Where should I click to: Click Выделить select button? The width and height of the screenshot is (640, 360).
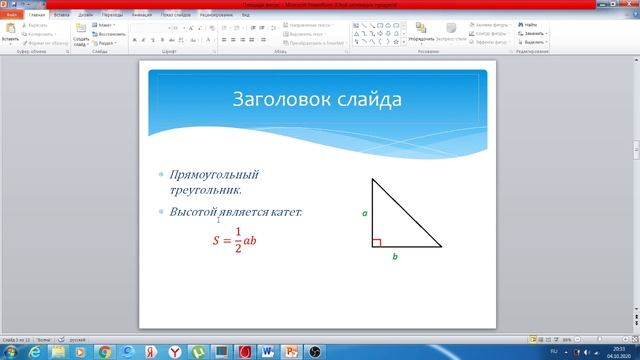coord(533,42)
